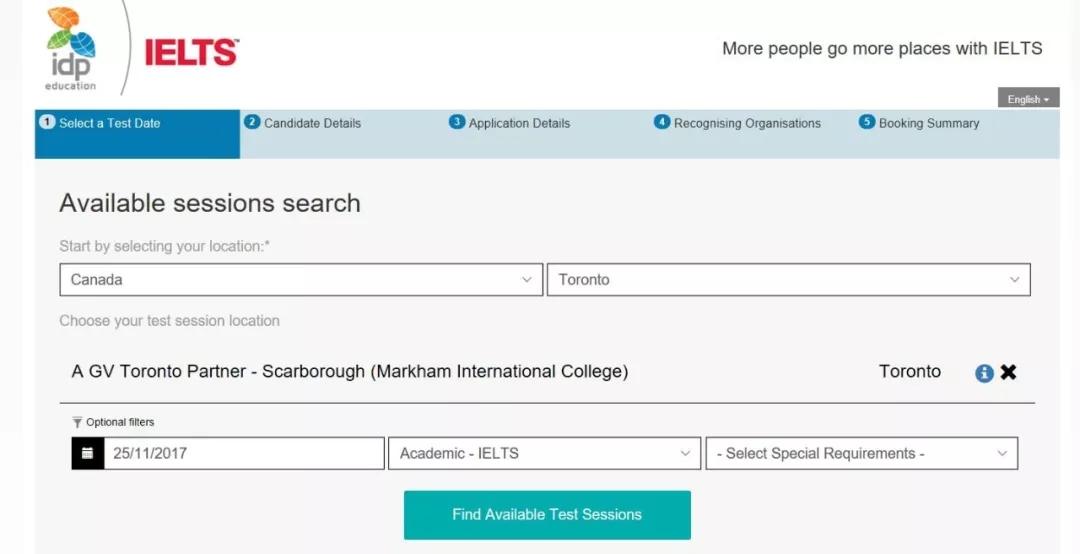The height and width of the screenshot is (554, 1080).
Task: Click step 5 number circle
Action: click(x=866, y=122)
